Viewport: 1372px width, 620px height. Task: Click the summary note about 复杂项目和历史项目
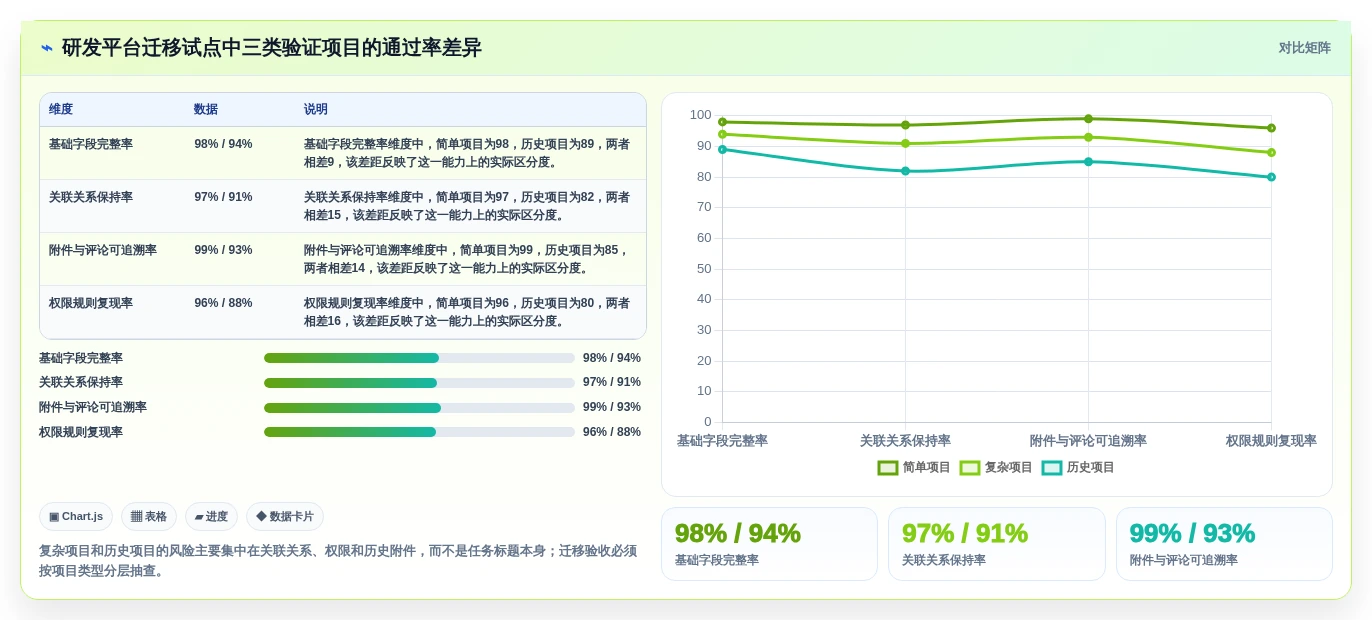coord(338,561)
